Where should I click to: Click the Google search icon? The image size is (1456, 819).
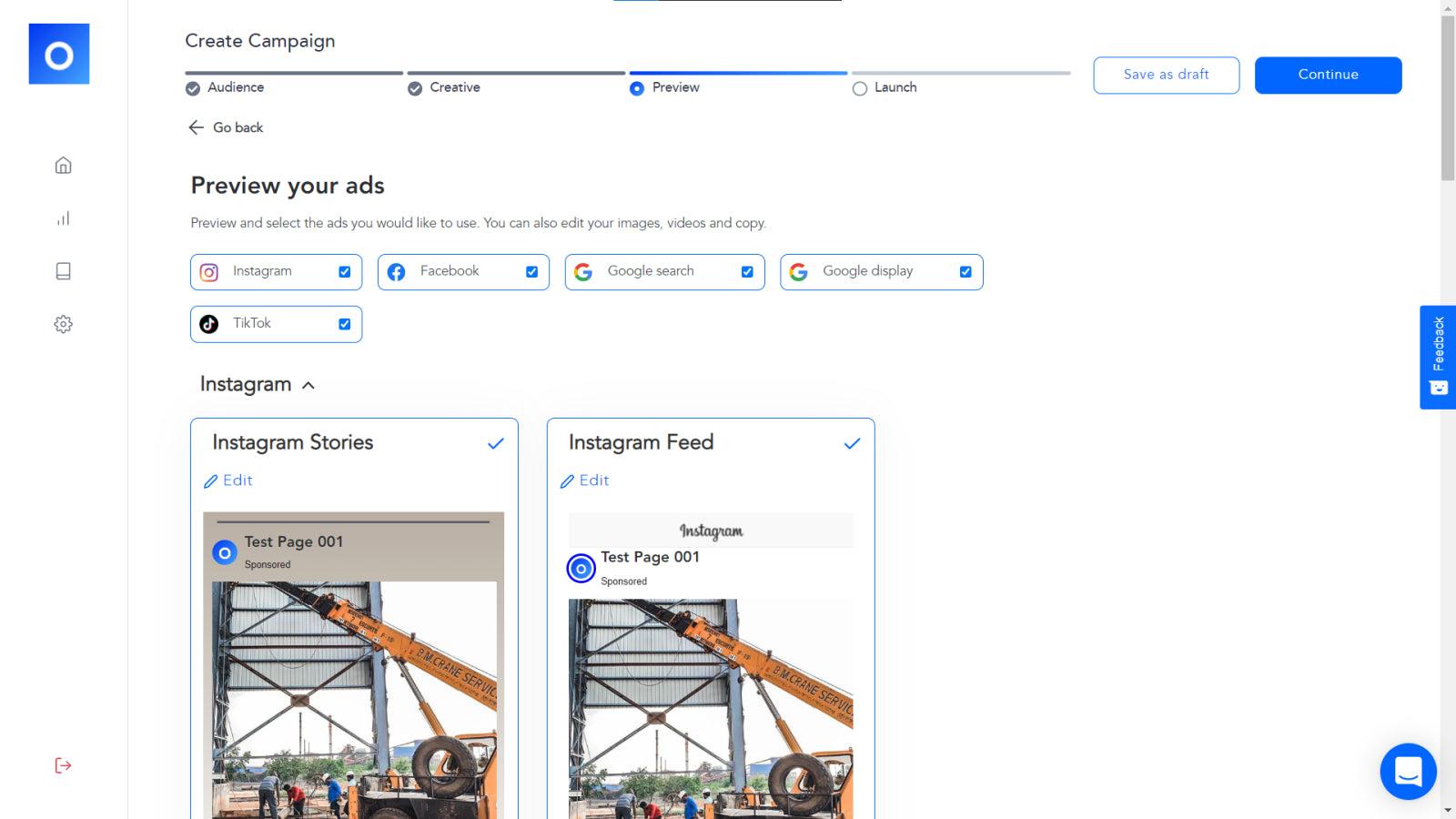pyautogui.click(x=583, y=271)
